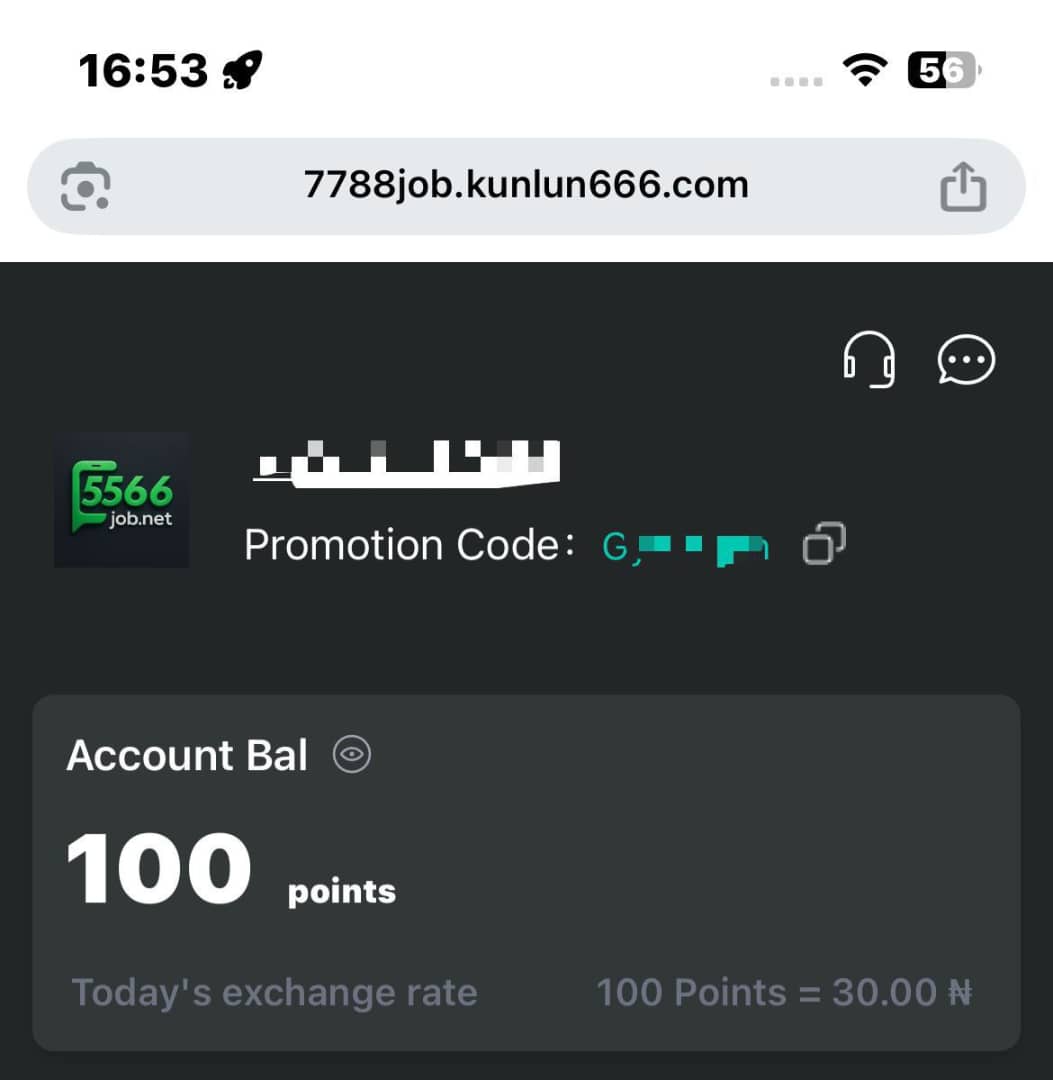This screenshot has height=1080, width=1053.
Task: Tap the Wi-Fi status icon
Action: point(865,70)
